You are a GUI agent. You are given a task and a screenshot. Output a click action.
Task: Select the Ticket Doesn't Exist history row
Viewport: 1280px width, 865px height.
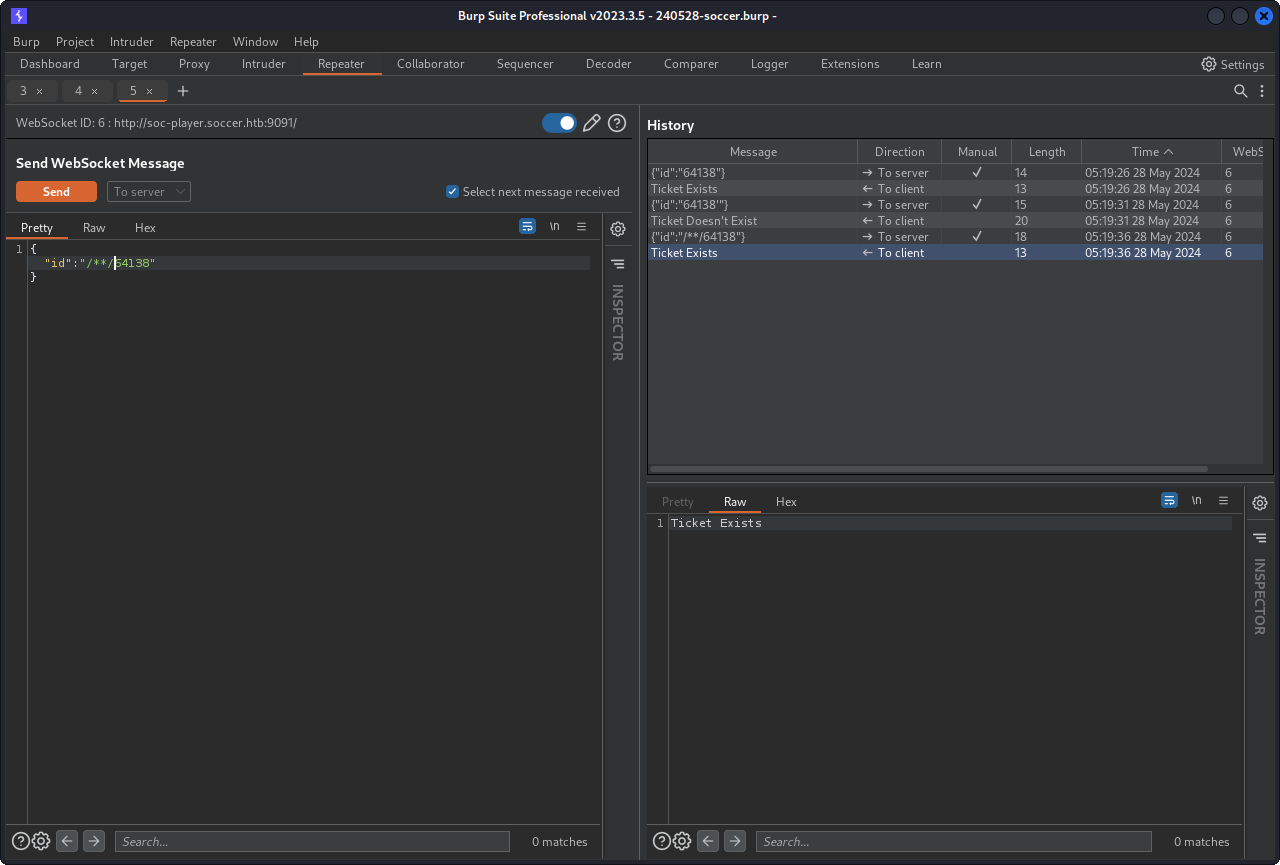pyautogui.click(x=703, y=221)
